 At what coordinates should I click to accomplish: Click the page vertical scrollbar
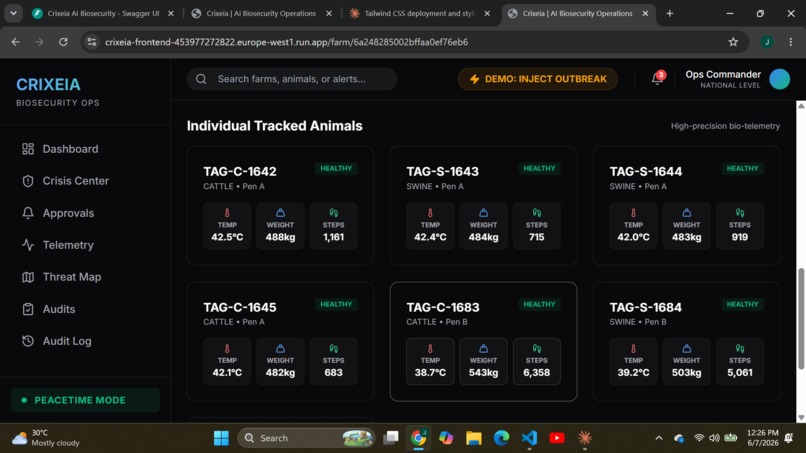(801, 318)
